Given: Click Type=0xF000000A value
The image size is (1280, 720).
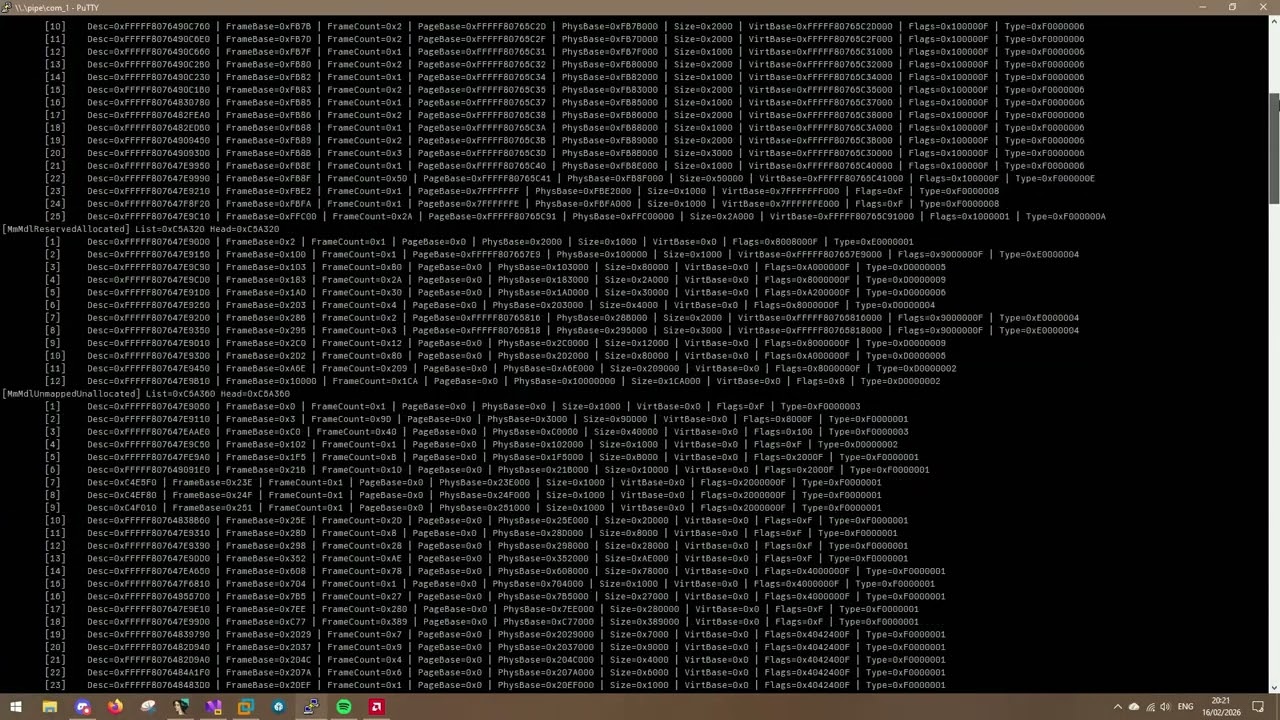Looking at the screenshot, I should coord(1066,216).
